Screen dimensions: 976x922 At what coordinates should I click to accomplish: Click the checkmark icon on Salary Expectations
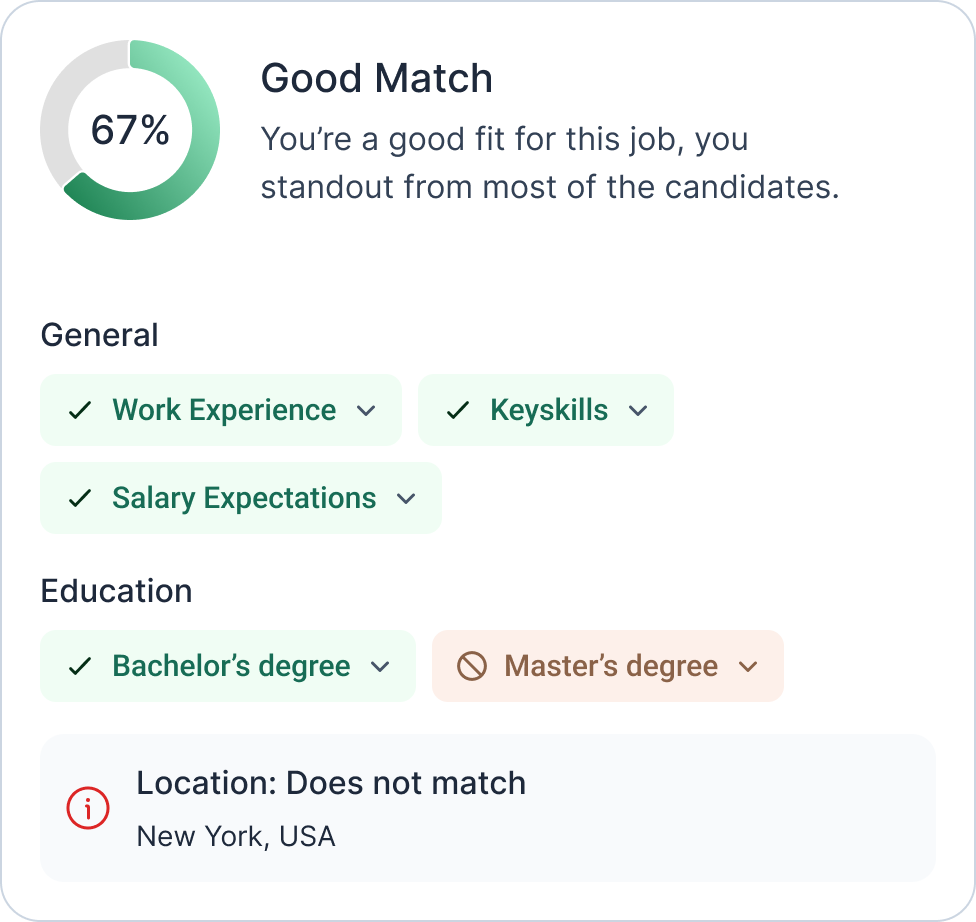[82, 497]
